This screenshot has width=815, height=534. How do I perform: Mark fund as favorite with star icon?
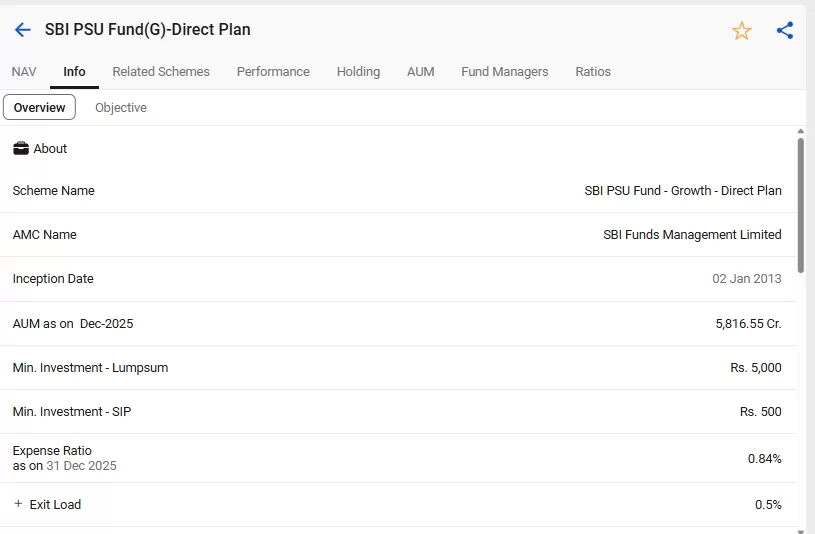(741, 31)
